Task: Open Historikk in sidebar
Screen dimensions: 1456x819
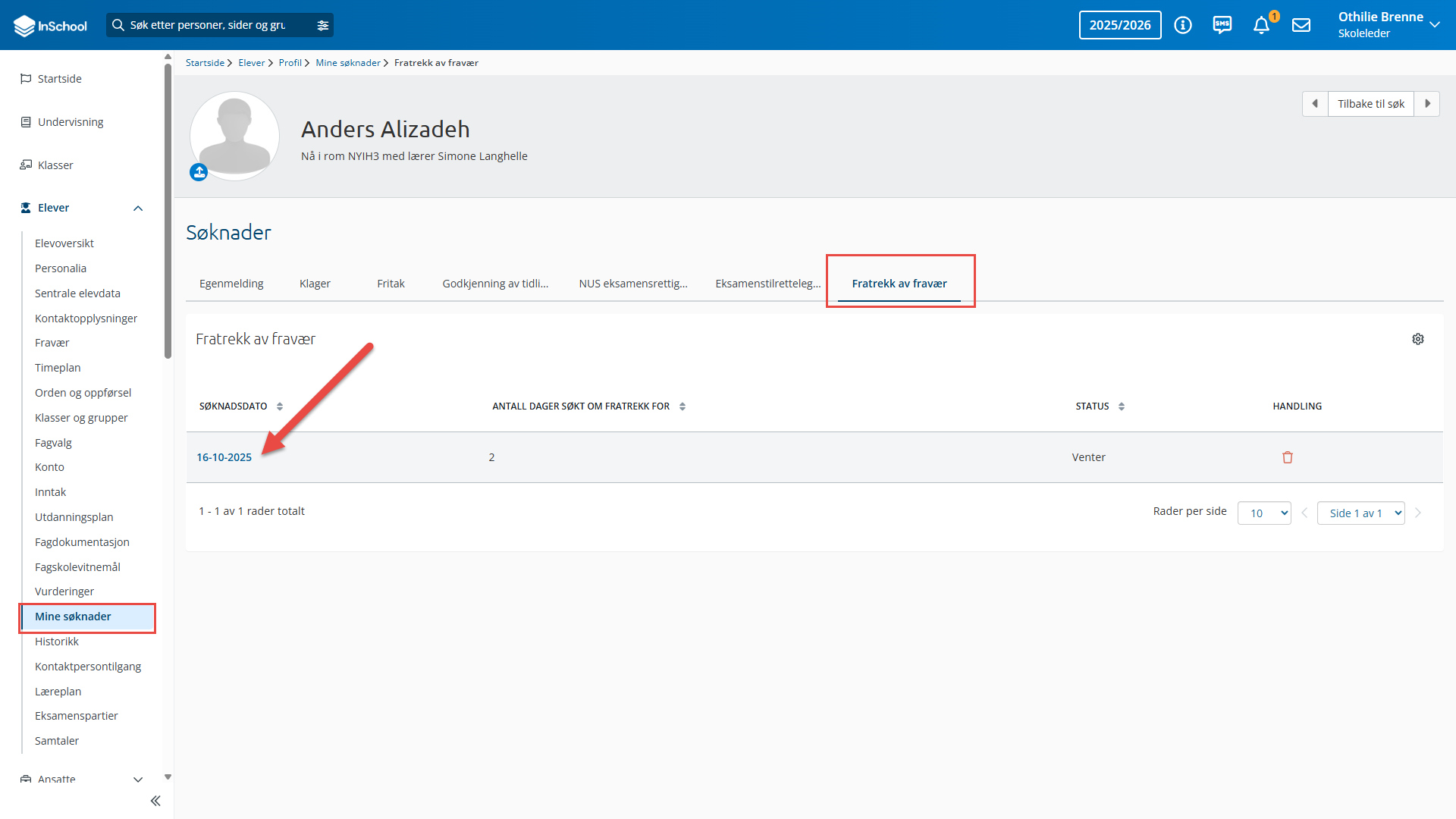Action: (57, 642)
